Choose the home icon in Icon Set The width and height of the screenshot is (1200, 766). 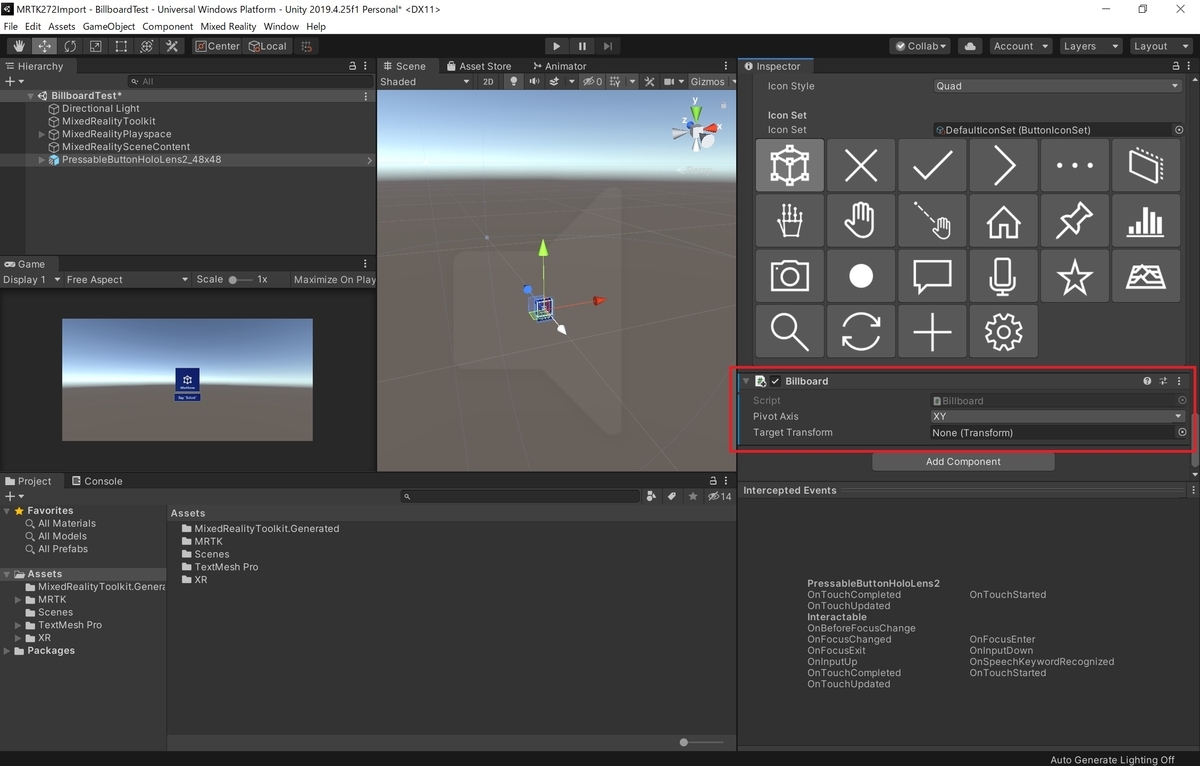coord(1003,220)
